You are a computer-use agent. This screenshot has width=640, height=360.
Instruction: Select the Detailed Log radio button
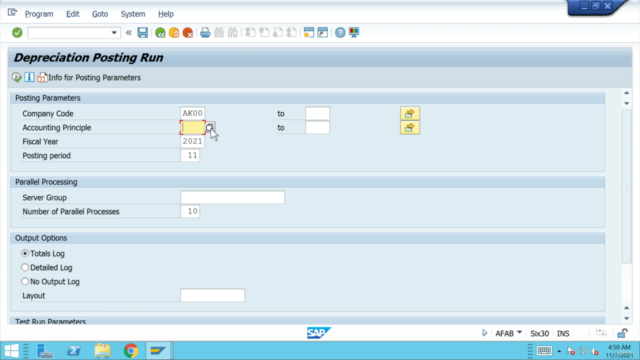point(25,267)
